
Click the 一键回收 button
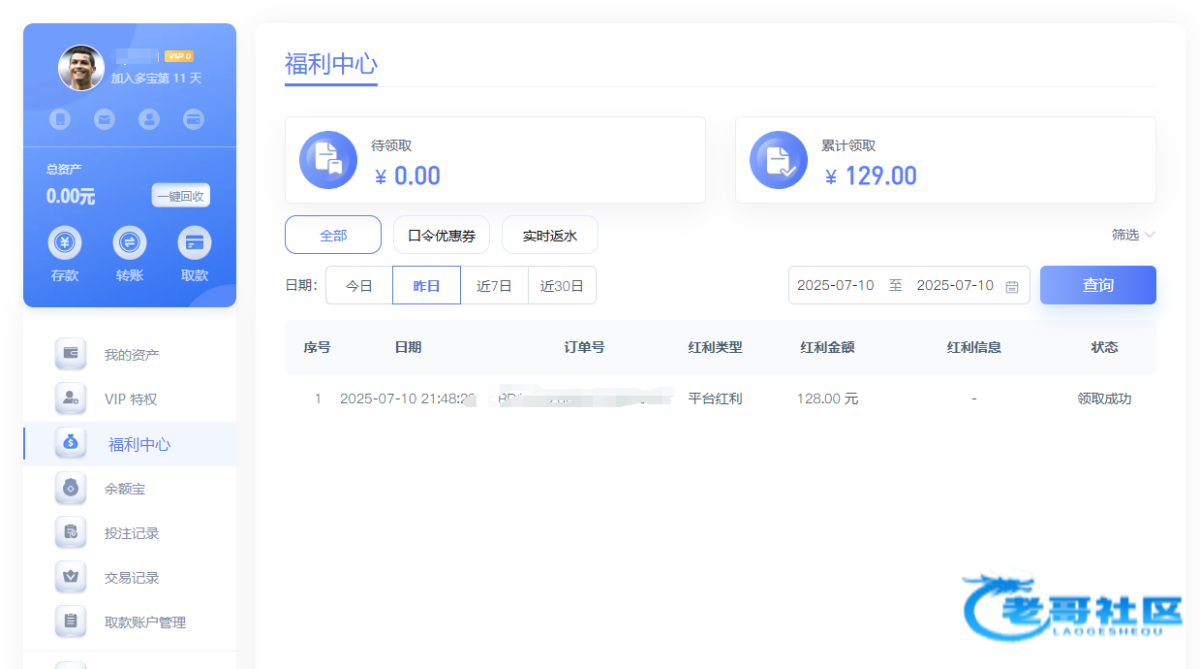pyautogui.click(x=181, y=196)
